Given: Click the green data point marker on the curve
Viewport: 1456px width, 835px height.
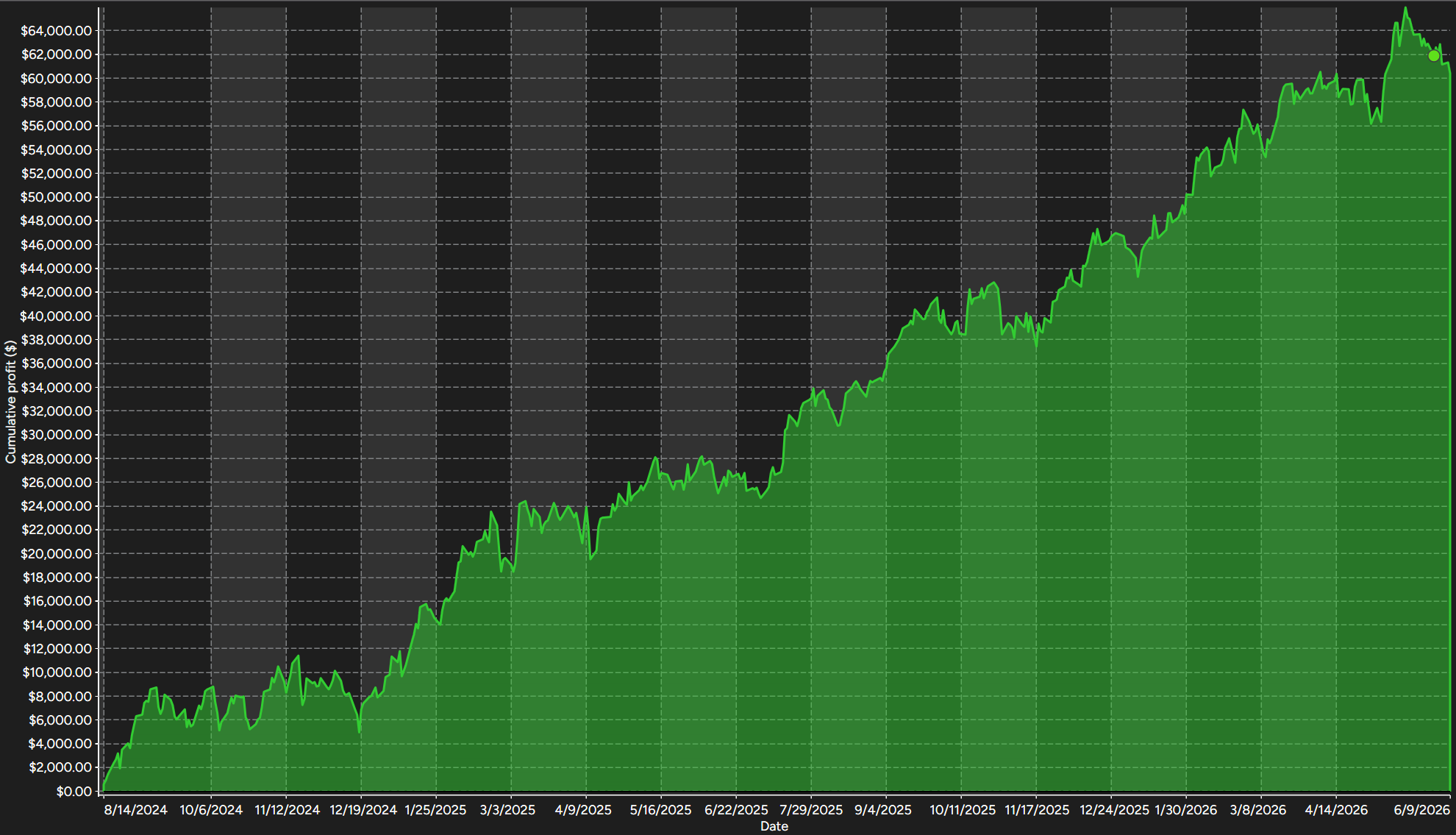Looking at the screenshot, I should coord(1433,56).
